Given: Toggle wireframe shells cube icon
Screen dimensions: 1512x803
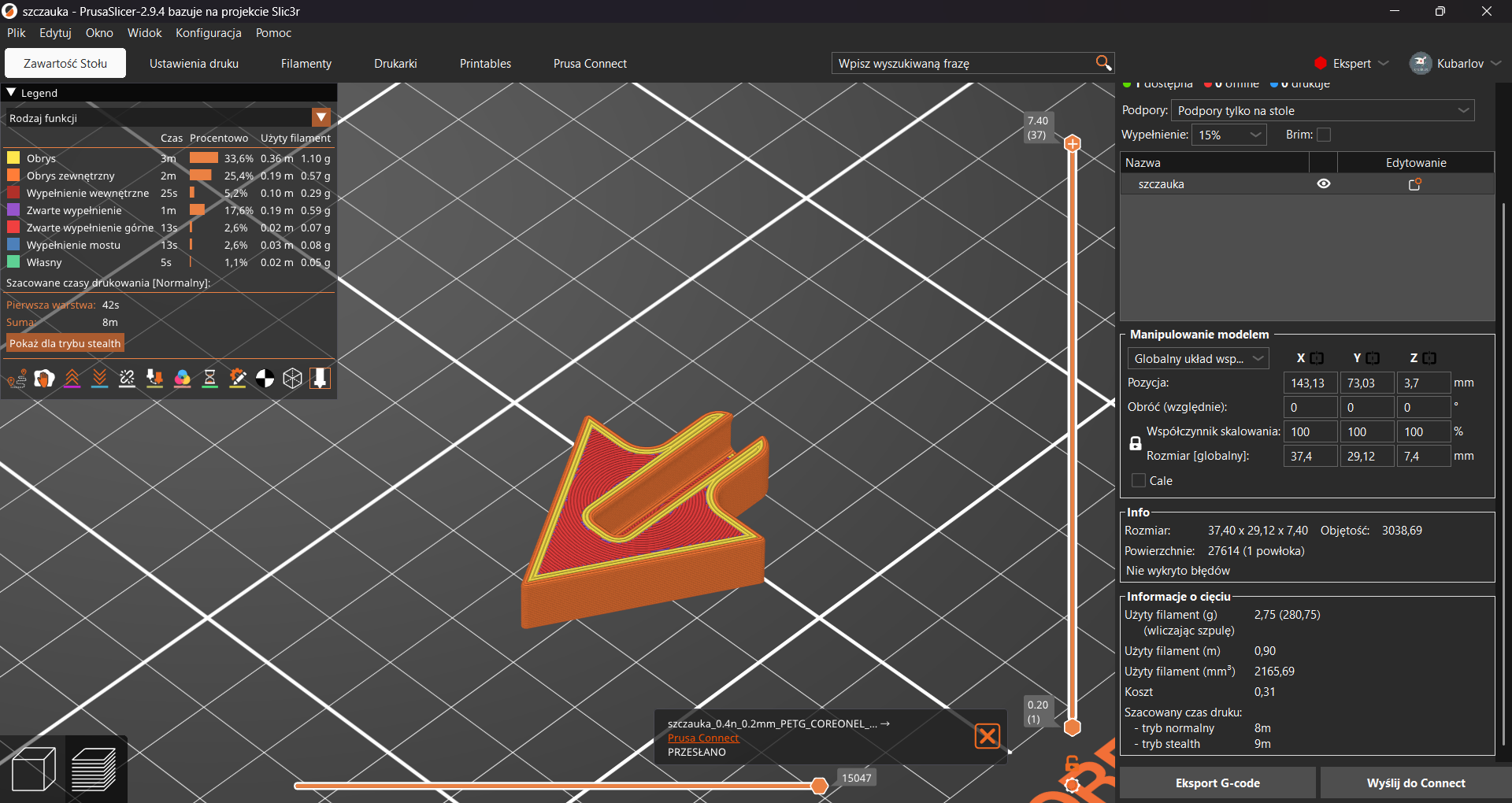Looking at the screenshot, I should [292, 379].
